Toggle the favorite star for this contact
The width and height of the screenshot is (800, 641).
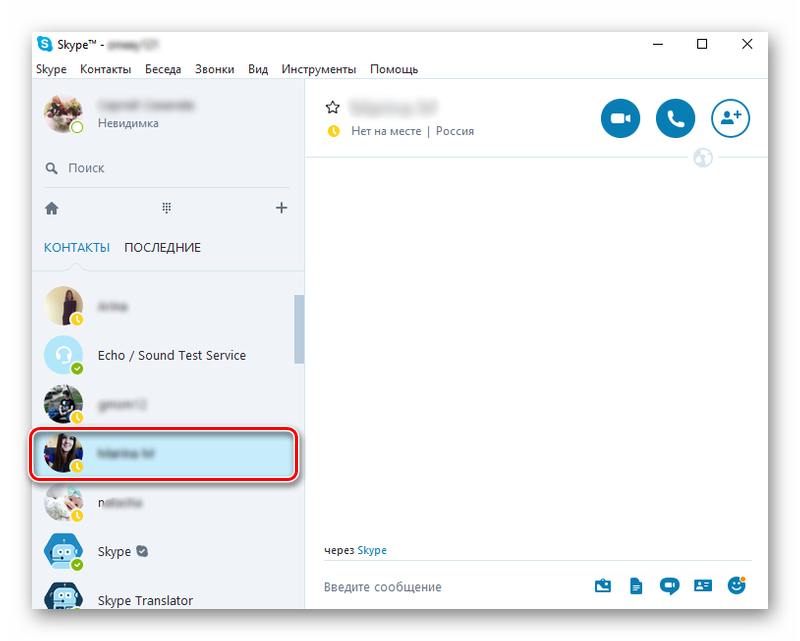point(333,107)
